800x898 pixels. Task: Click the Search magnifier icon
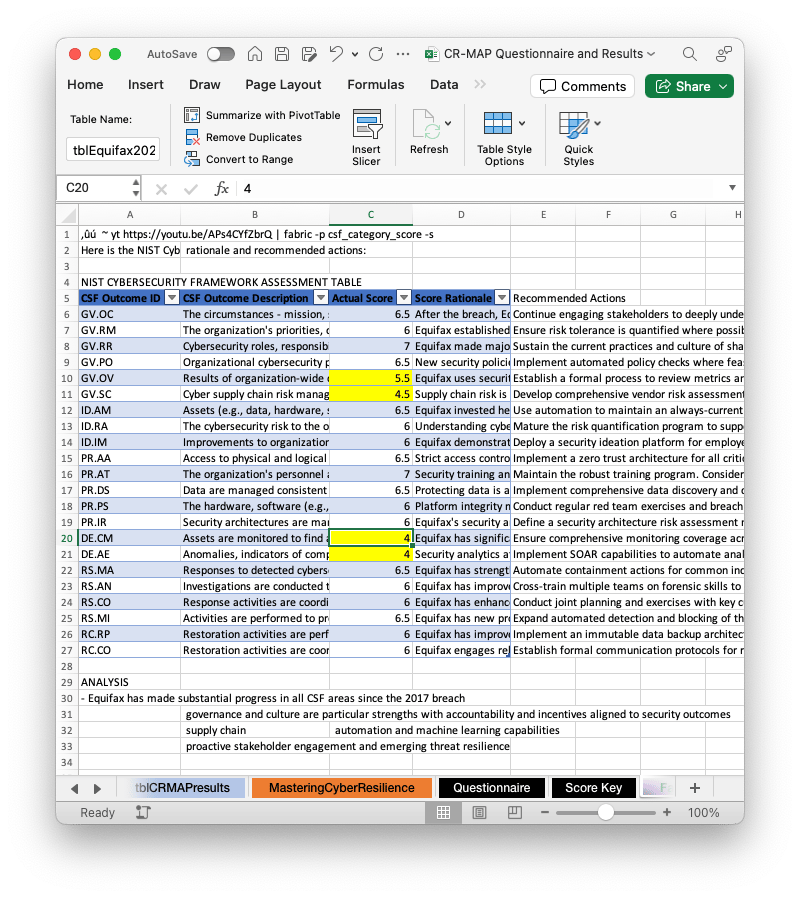pos(689,54)
